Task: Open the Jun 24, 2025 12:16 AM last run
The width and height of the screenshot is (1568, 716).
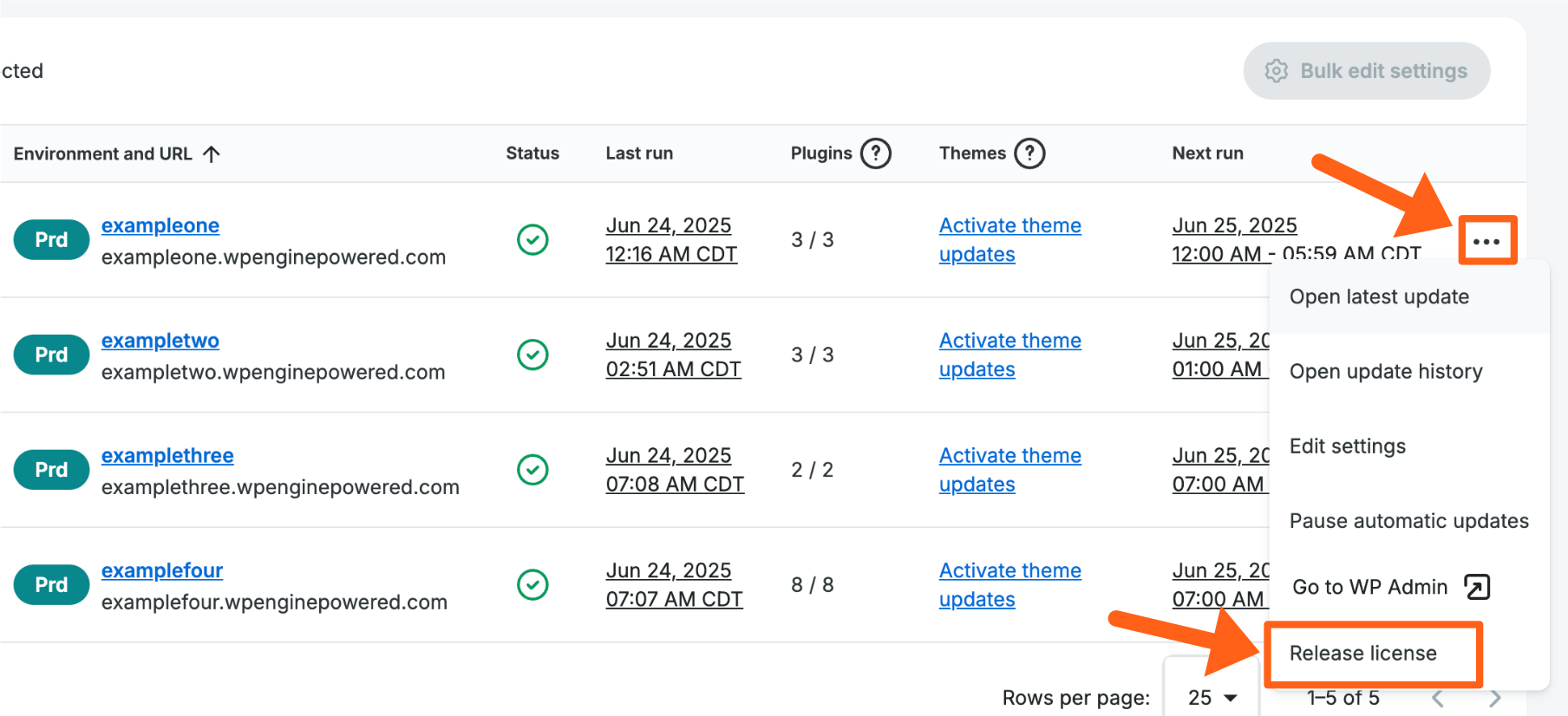Action: (x=670, y=239)
